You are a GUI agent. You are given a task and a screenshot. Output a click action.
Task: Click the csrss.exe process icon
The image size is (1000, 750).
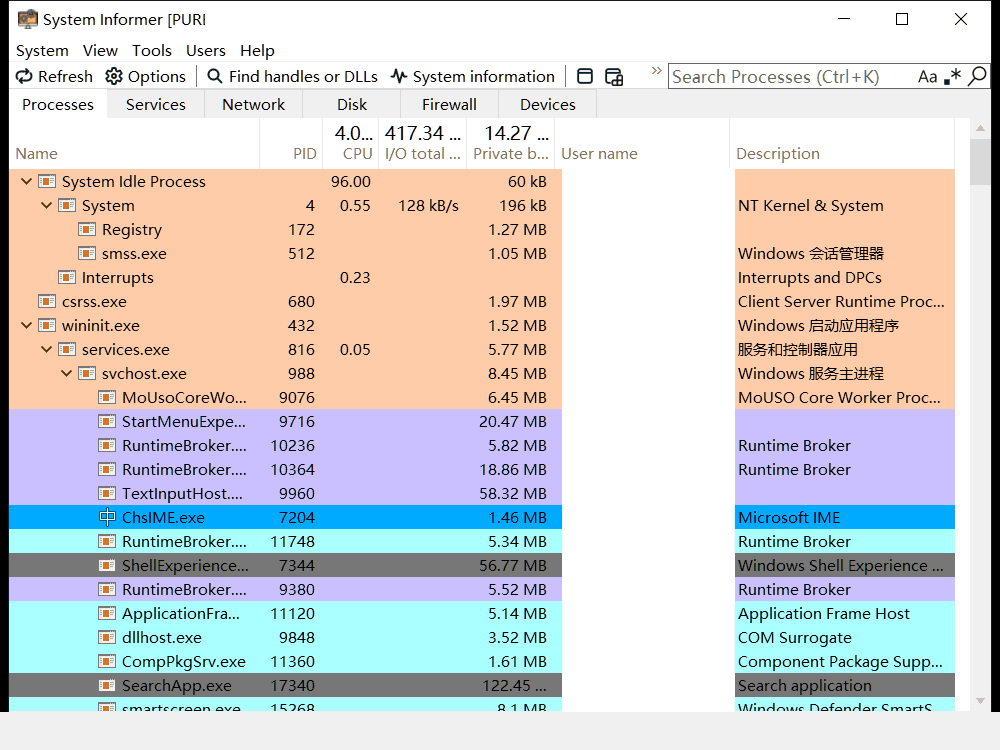click(47, 301)
